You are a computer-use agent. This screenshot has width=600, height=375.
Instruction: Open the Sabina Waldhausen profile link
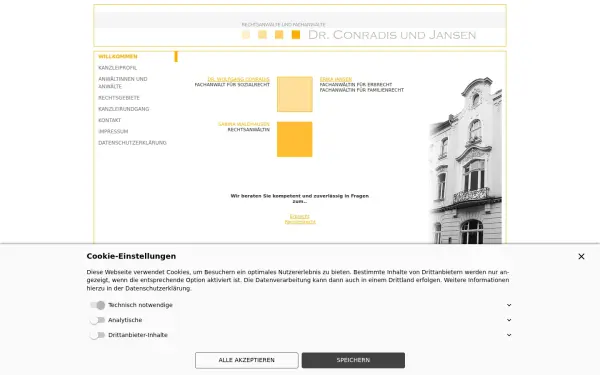(x=244, y=124)
